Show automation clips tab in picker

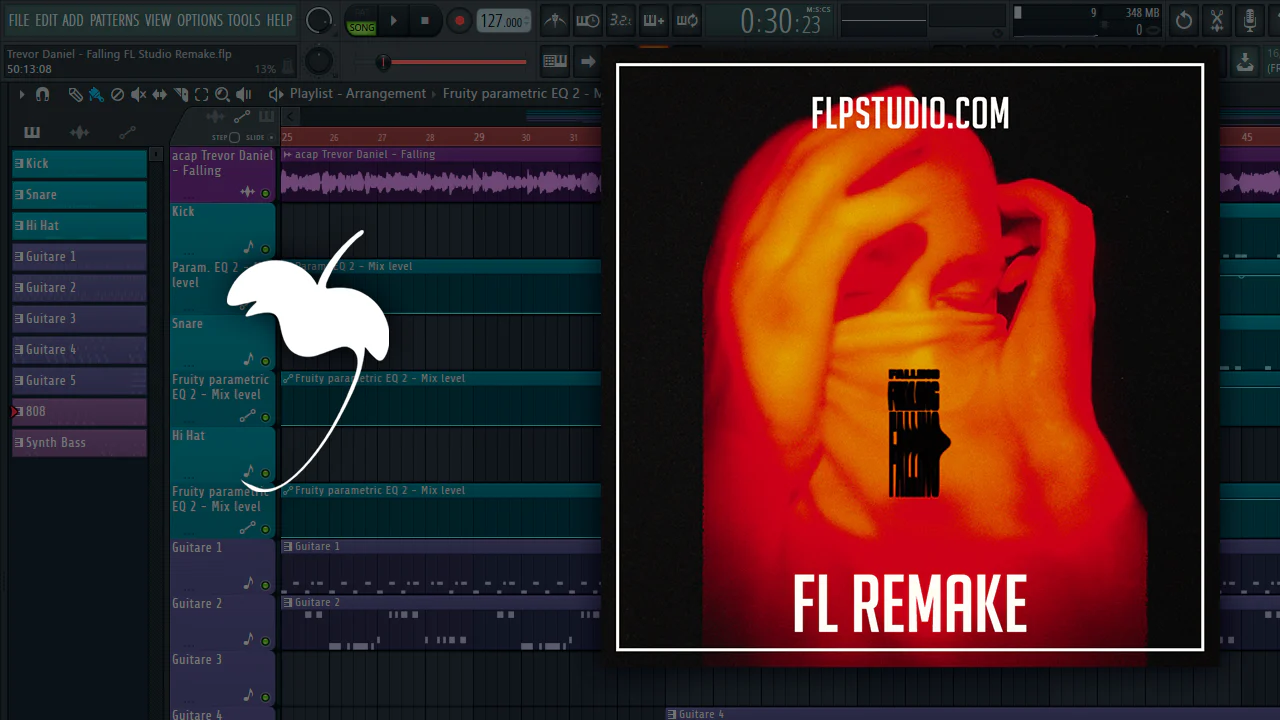[x=127, y=132]
